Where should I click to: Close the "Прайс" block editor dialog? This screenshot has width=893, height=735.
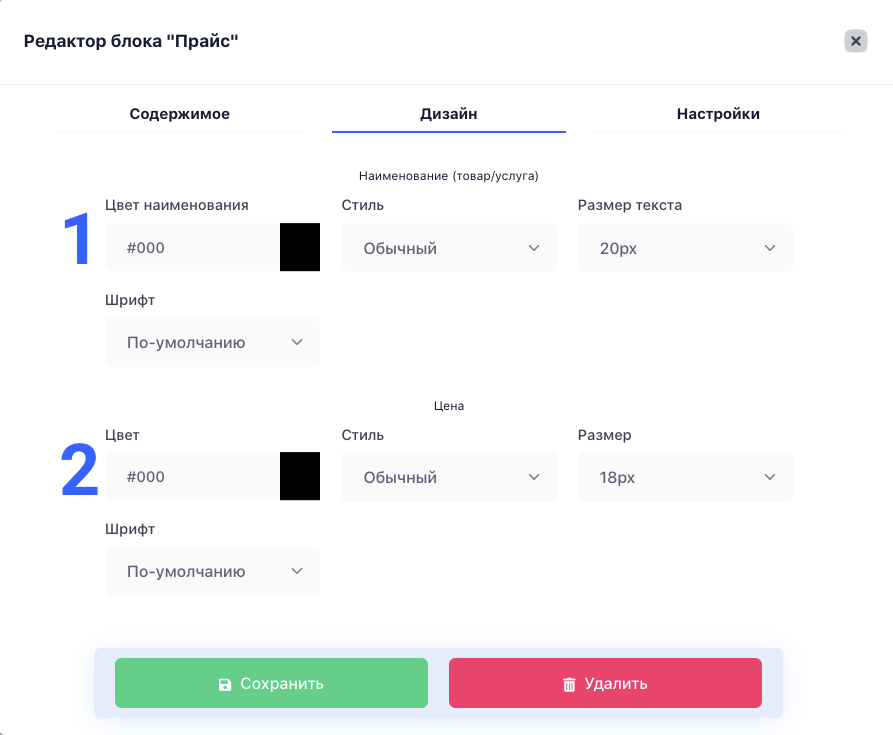(x=855, y=41)
